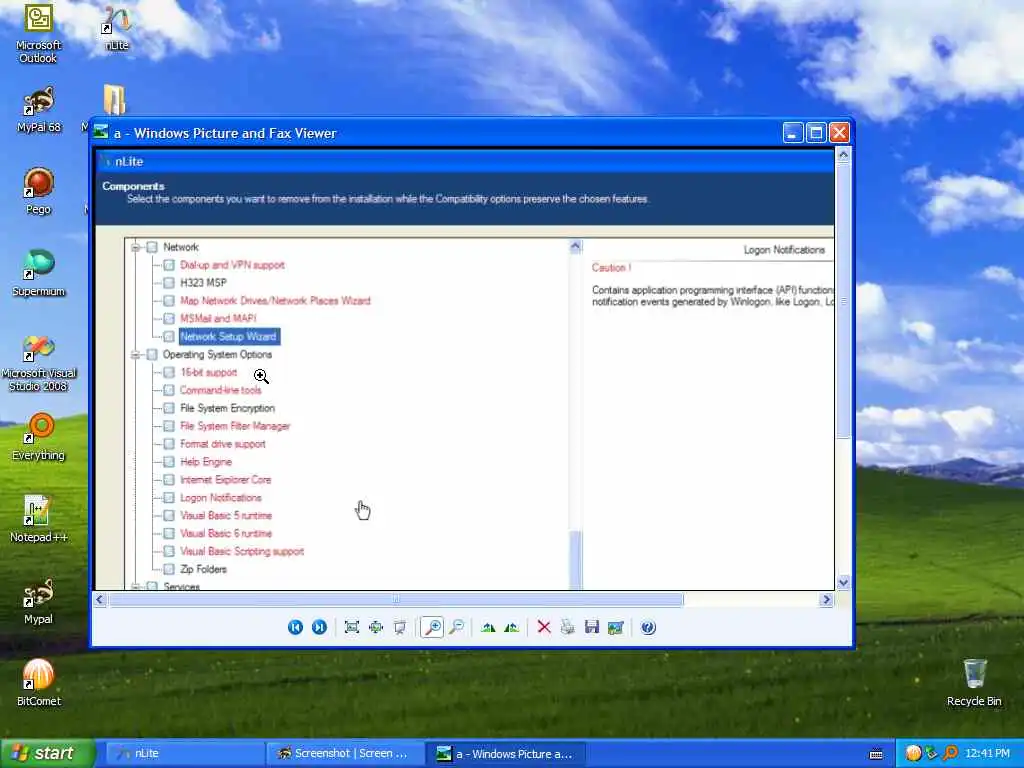Image resolution: width=1024 pixels, height=768 pixels.
Task: Click the component tree scroll up arrow
Action: pos(575,246)
